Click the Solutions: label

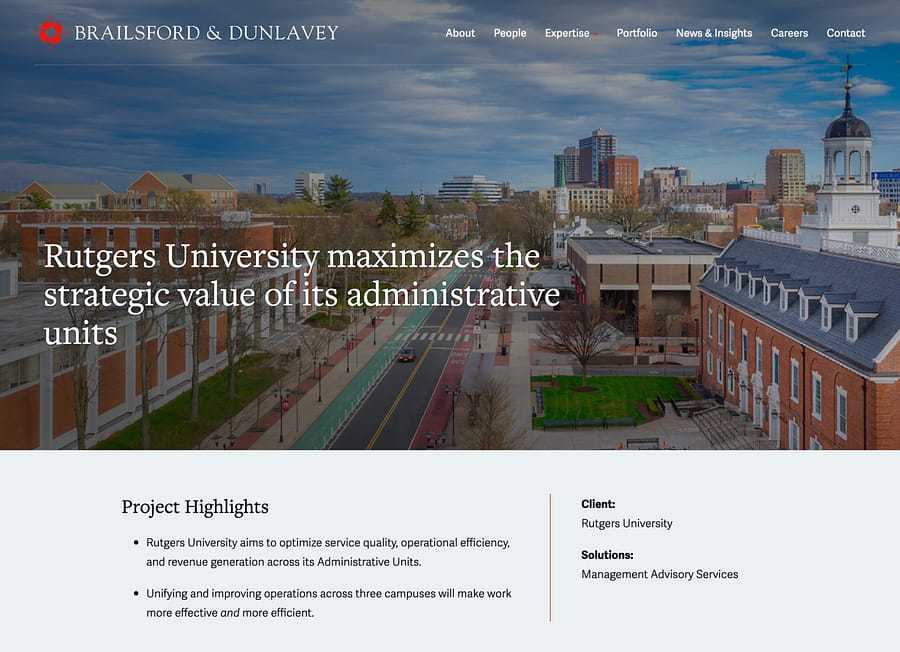tap(607, 555)
